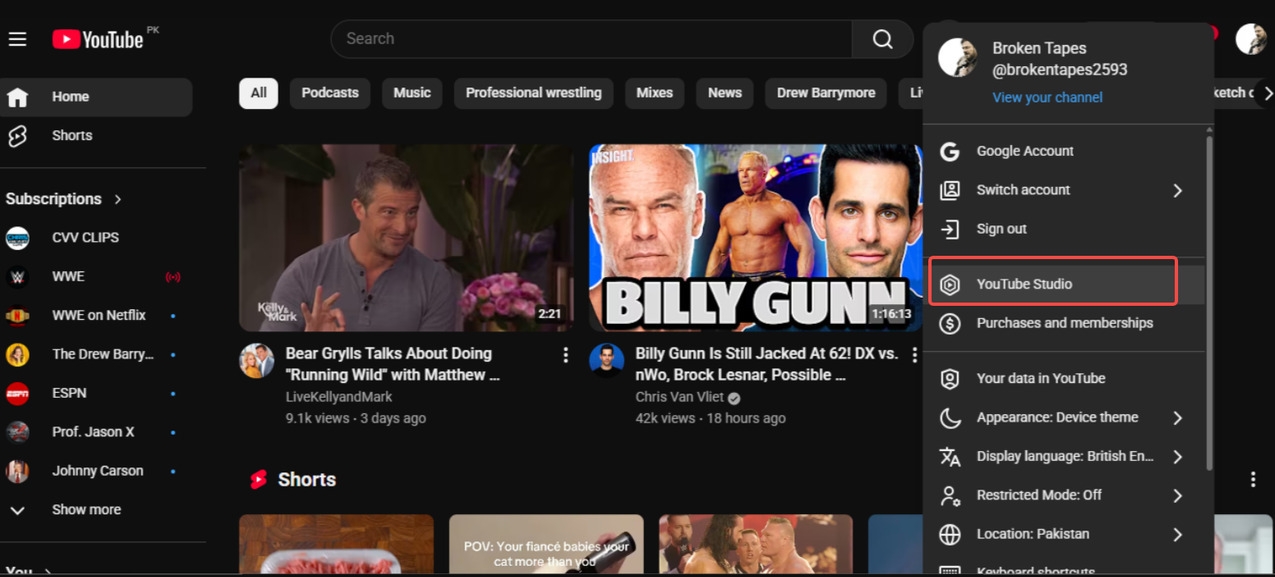Select the Music filter chip
This screenshot has height=577, width=1275.
pyautogui.click(x=412, y=93)
